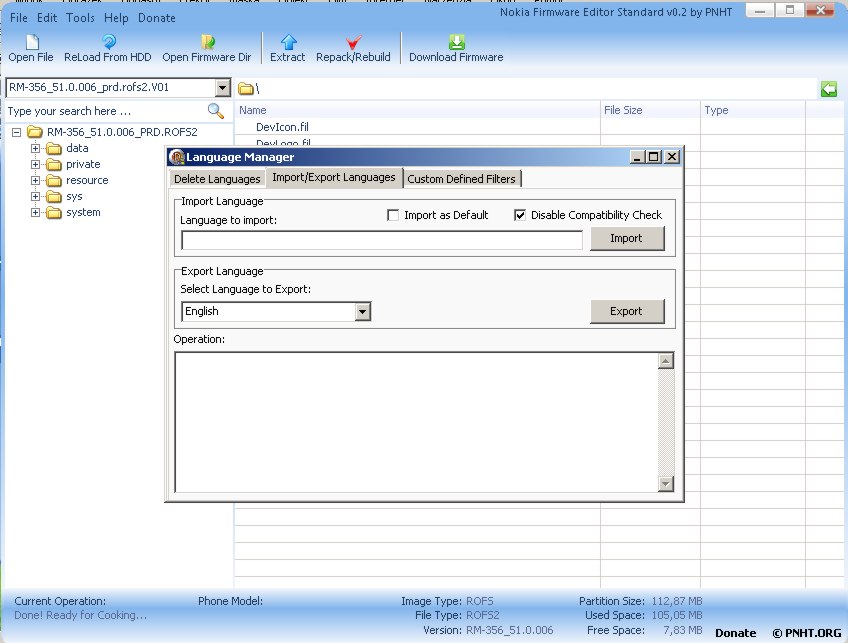Click the Open File toolbar icon
Viewport: 848px width, 643px height.
click(32, 42)
